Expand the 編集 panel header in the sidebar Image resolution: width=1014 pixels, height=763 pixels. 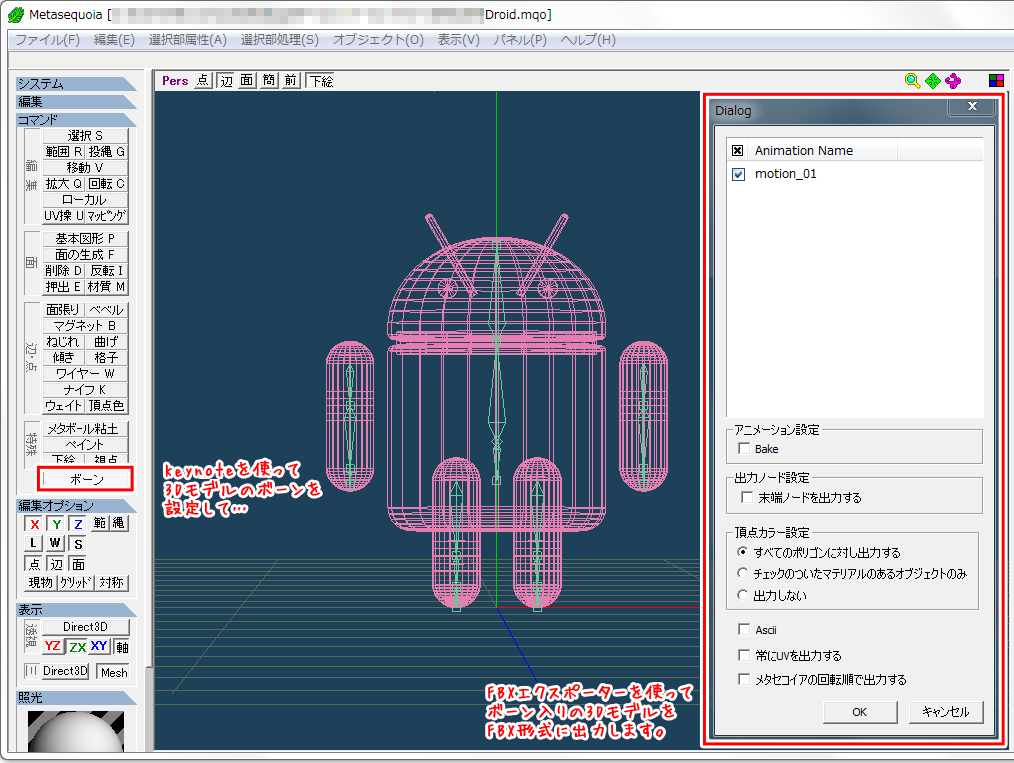pyautogui.click(x=76, y=102)
